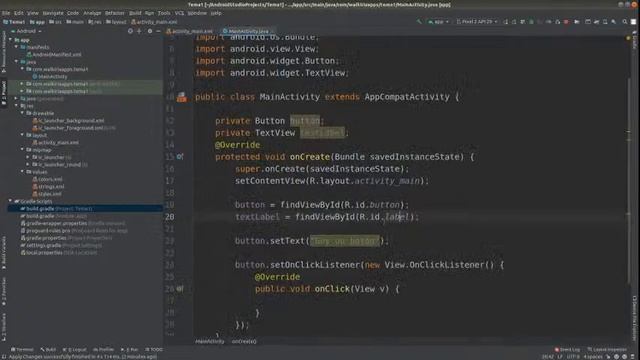Open the Build tool window button
Screen dimensions: 640x360
pyautogui.click(x=48, y=349)
